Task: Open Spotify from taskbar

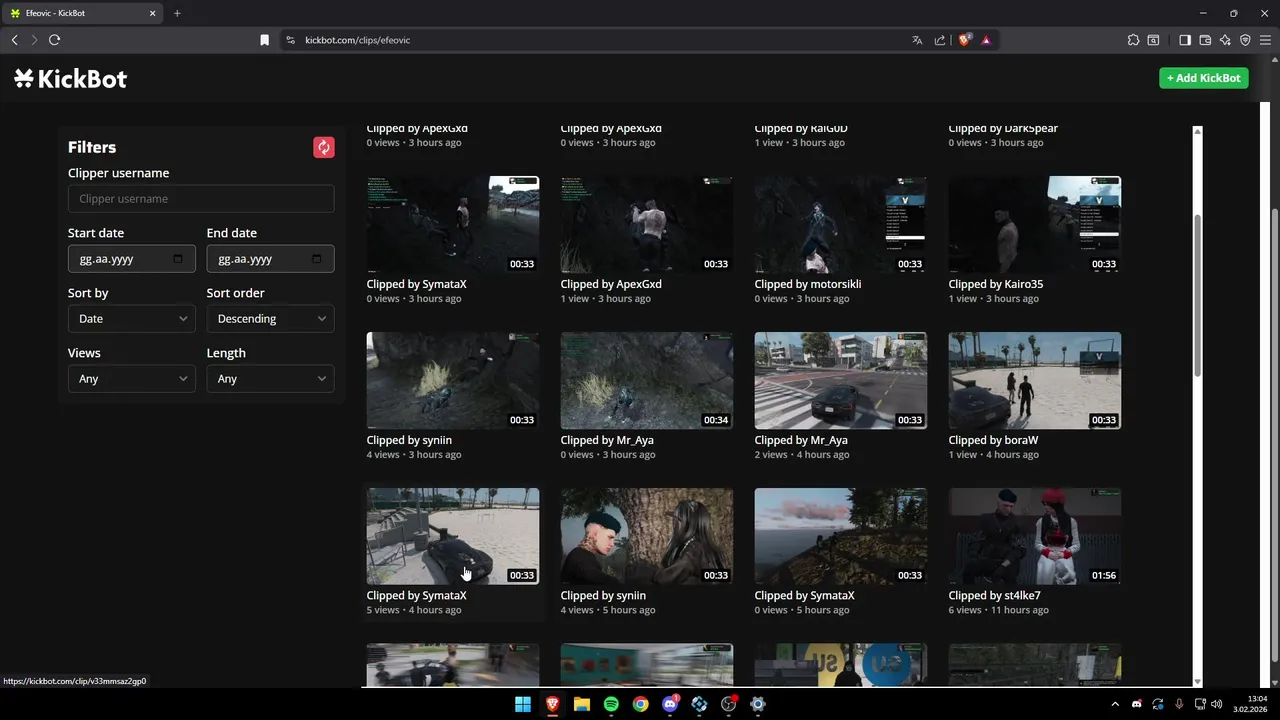Action: [611, 704]
